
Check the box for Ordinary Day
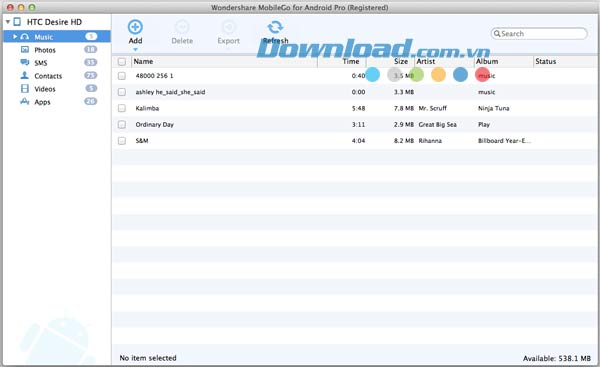click(x=122, y=124)
